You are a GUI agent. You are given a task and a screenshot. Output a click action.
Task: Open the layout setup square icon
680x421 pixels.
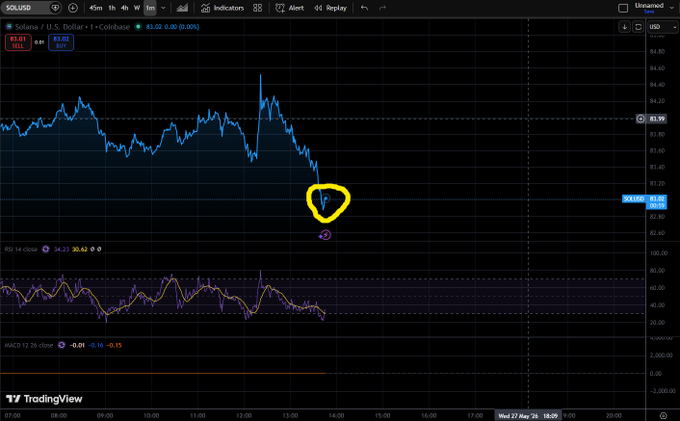[623, 8]
